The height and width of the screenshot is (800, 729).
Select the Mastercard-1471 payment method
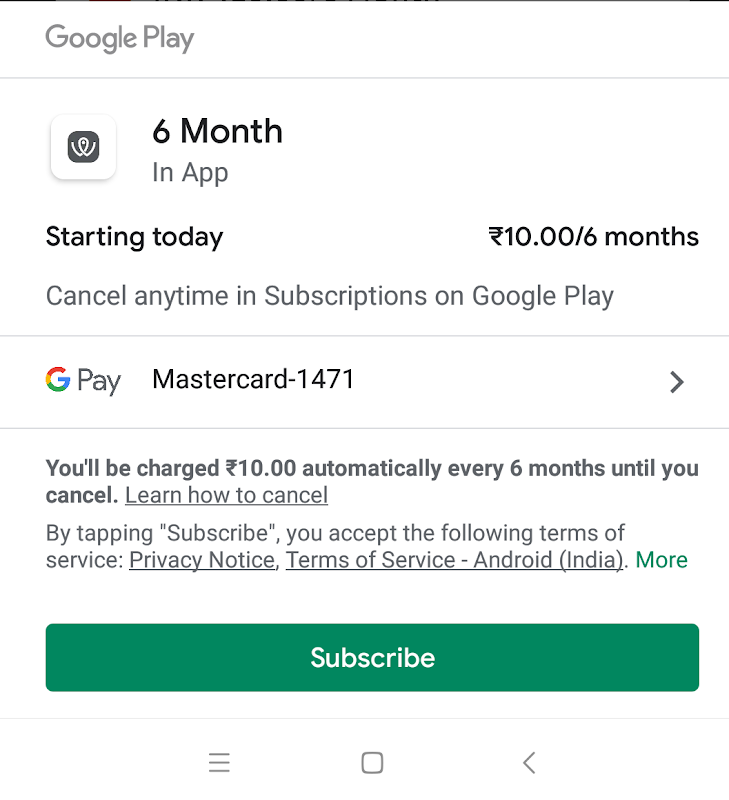(x=253, y=380)
